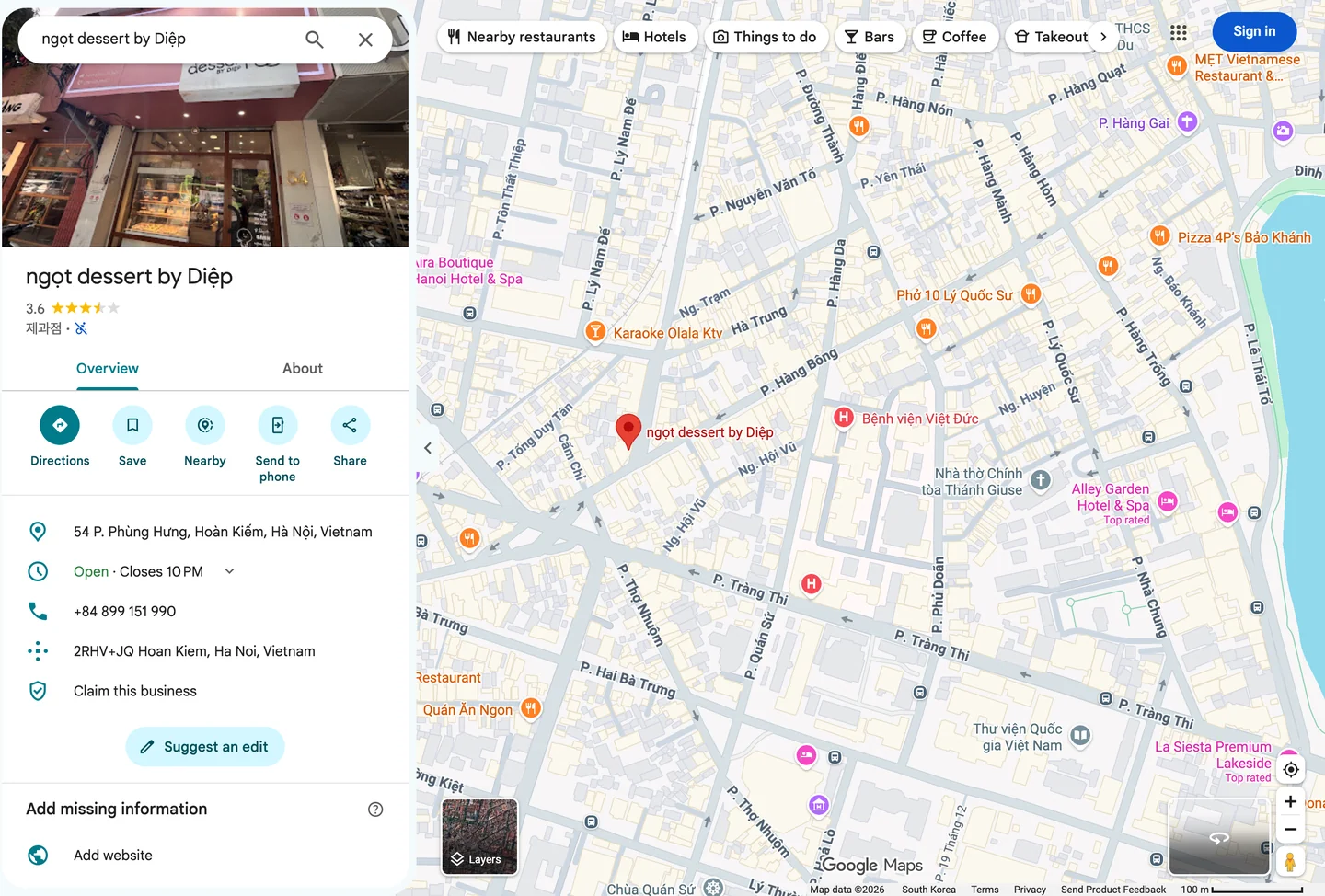
Task: Expand opening hours dropdown
Action: pos(229,571)
